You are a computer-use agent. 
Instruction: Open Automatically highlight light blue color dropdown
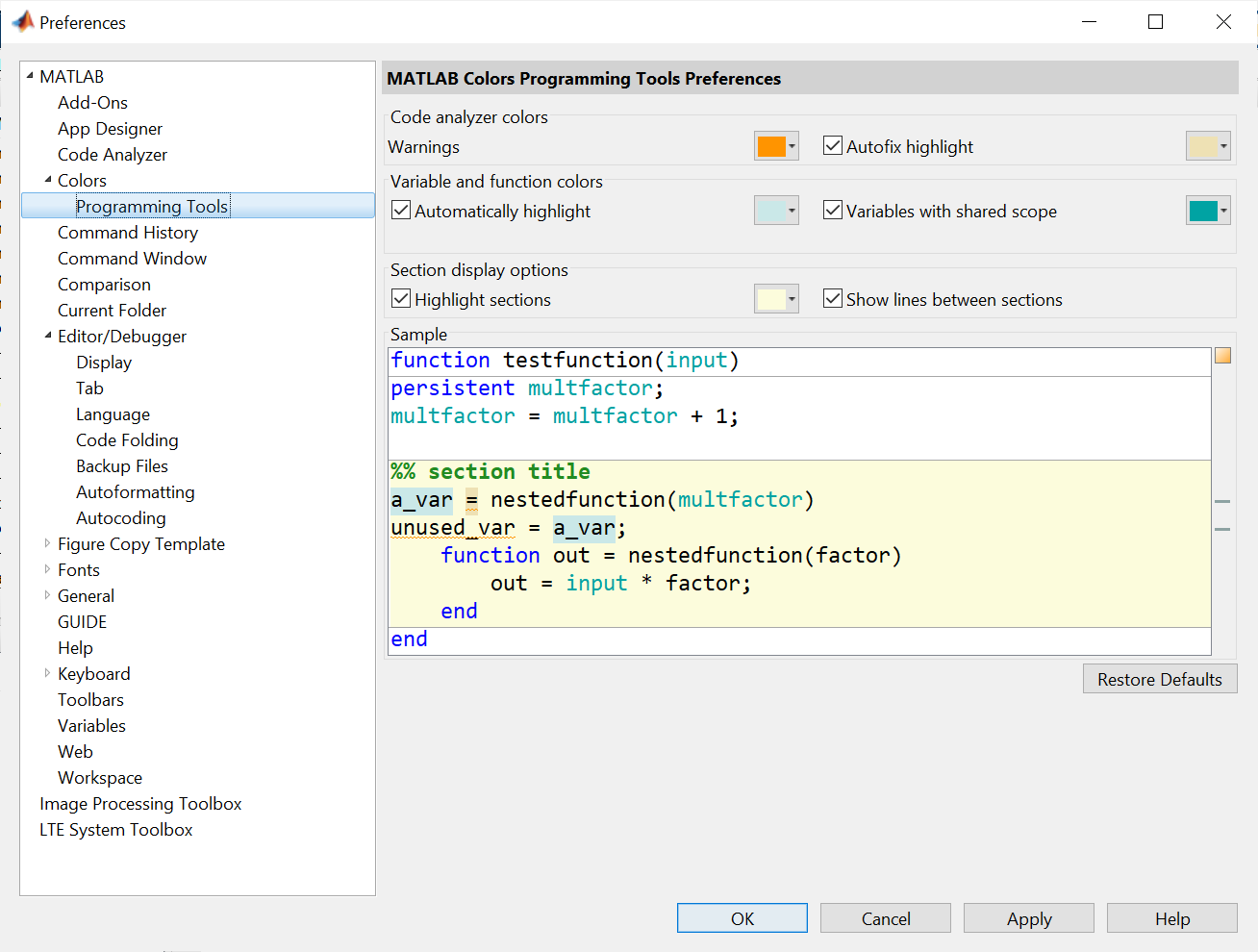[776, 211]
